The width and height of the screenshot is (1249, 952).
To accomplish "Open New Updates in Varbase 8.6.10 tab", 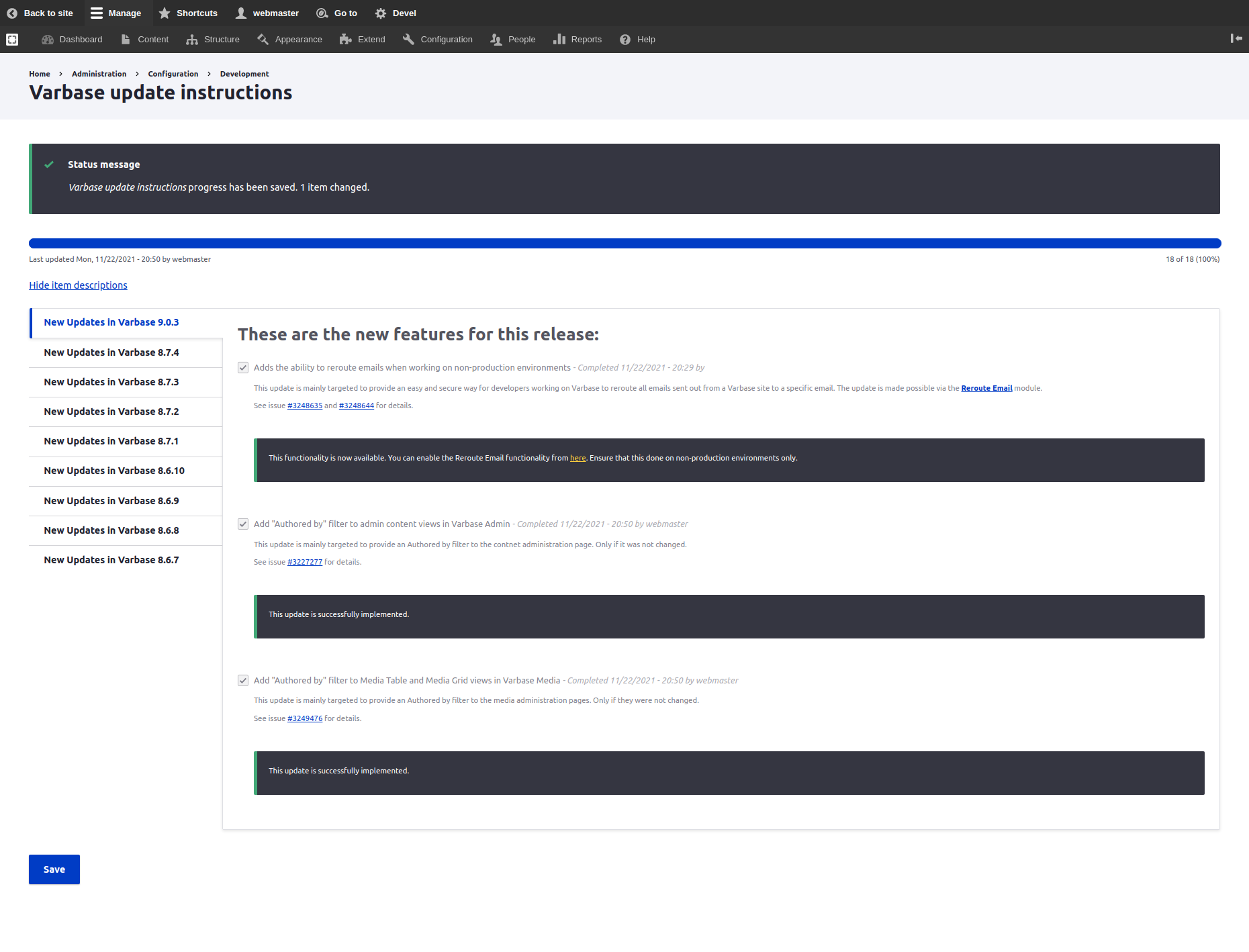I will (x=126, y=471).
